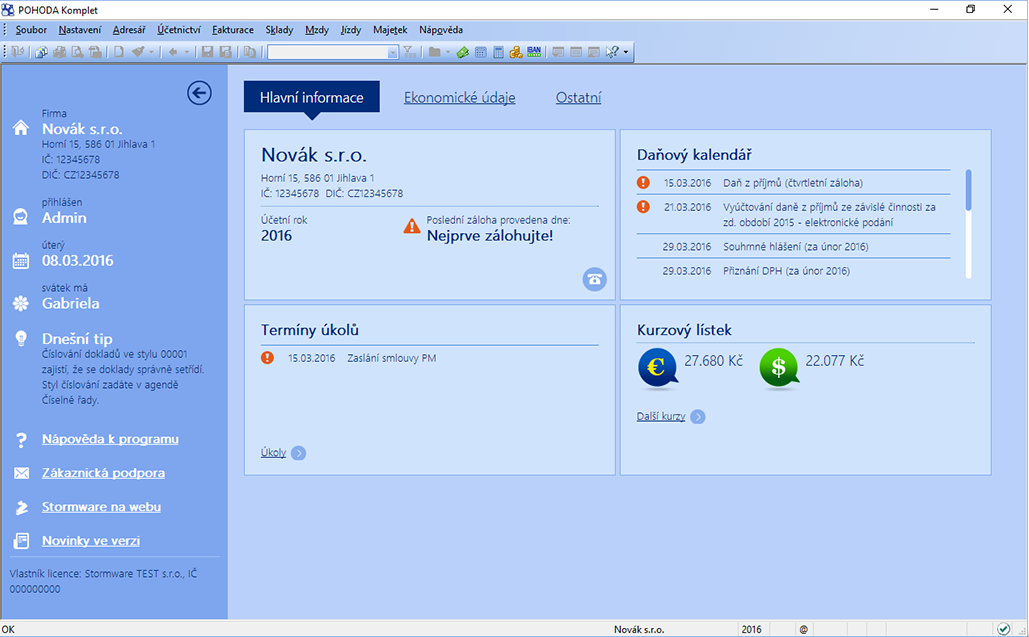Open the Novinky ve verzi link

point(91,541)
